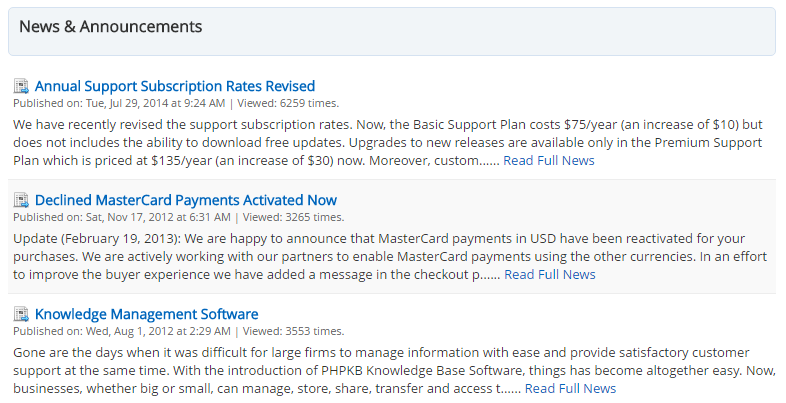This screenshot has height=403, width=786.
Task: Open Declined MasterCard Payments Activated Now article
Action: (x=186, y=200)
